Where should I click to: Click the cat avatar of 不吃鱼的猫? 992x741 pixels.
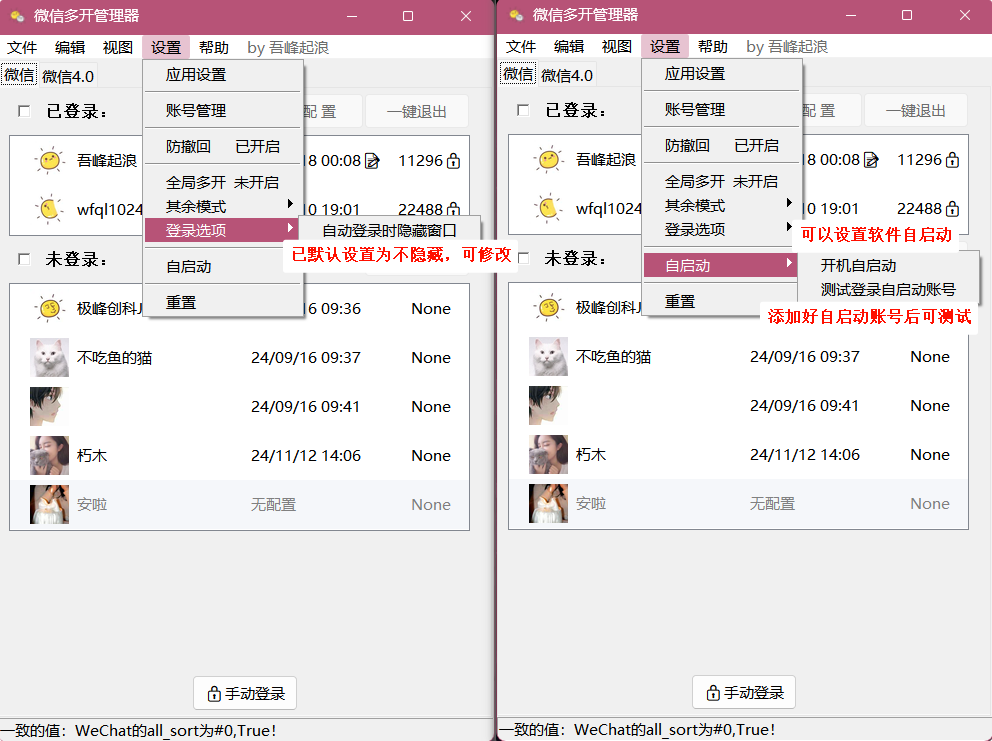point(49,357)
